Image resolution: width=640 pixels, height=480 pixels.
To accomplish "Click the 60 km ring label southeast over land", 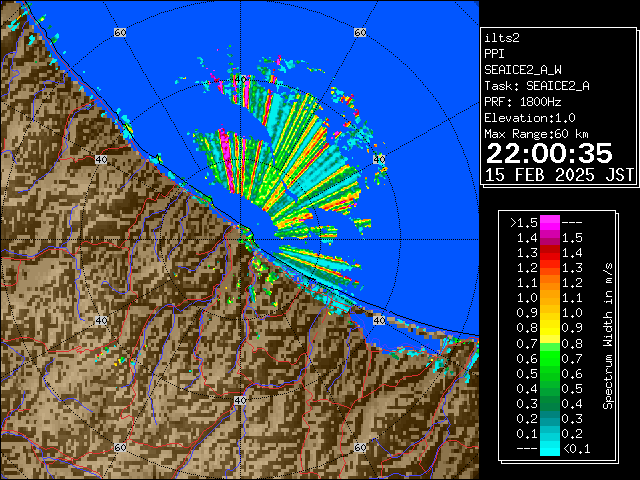I will tap(360, 447).
